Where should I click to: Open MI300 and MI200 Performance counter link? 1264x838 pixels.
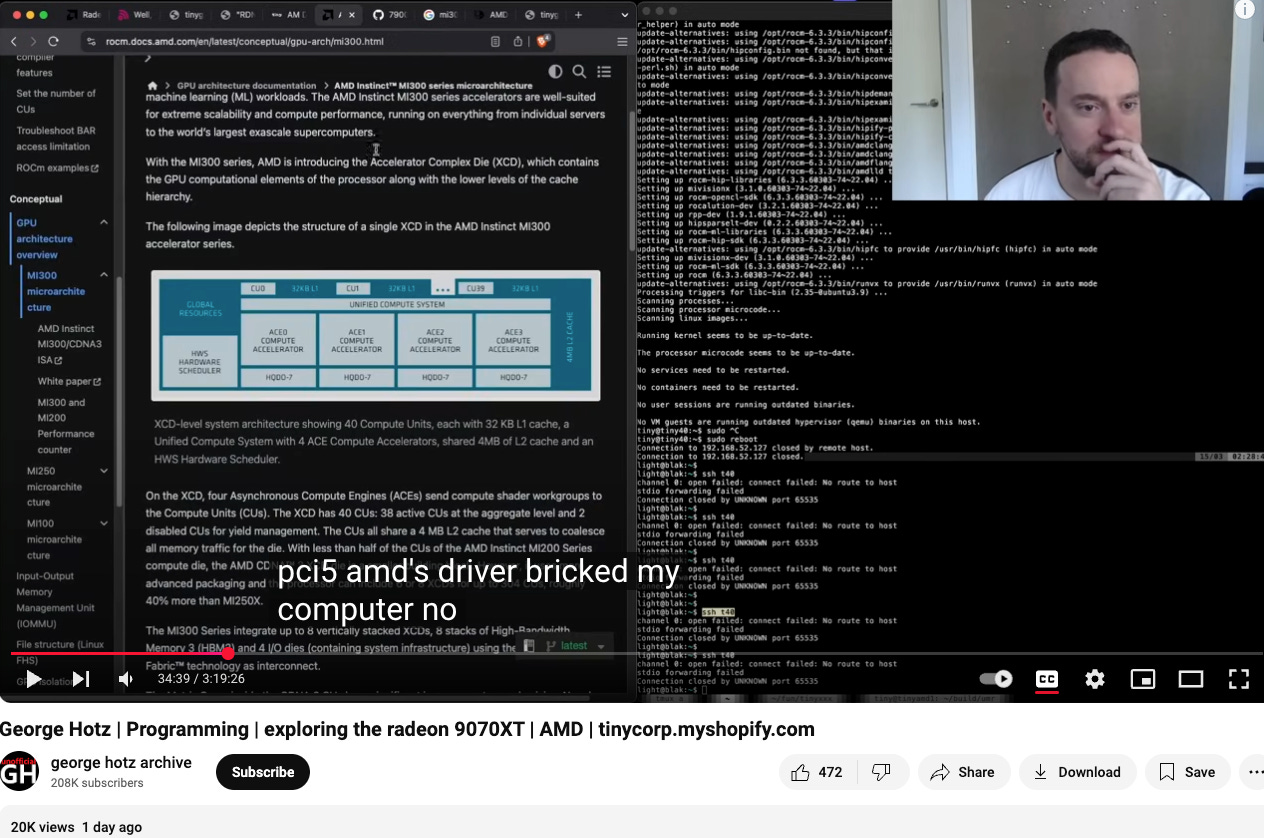click(x=66, y=426)
